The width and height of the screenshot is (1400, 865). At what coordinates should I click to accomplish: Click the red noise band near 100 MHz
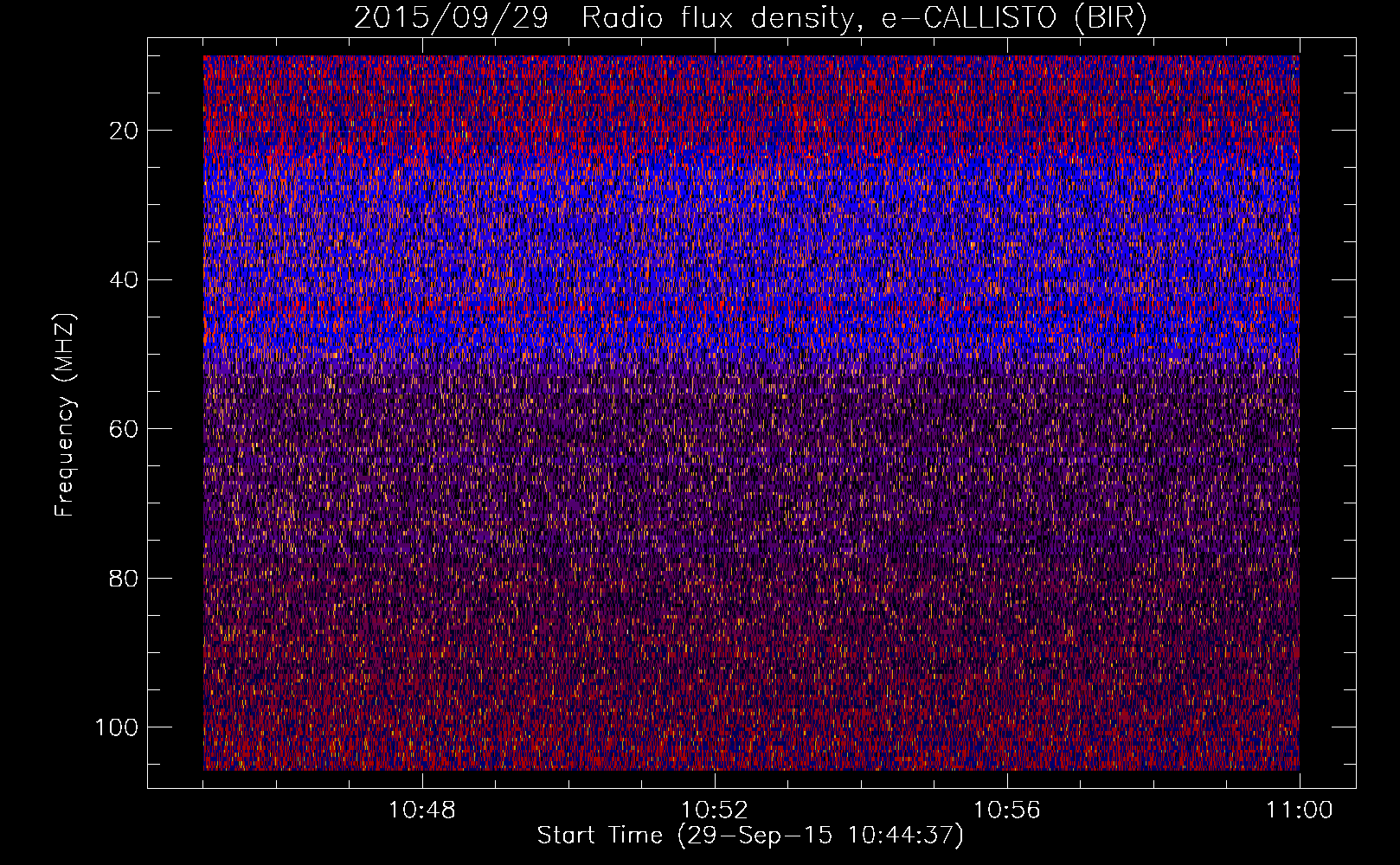pos(751,735)
